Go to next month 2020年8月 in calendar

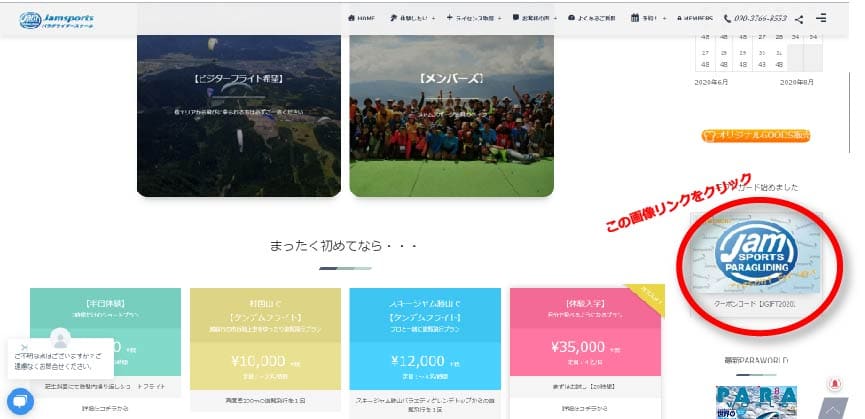click(797, 82)
